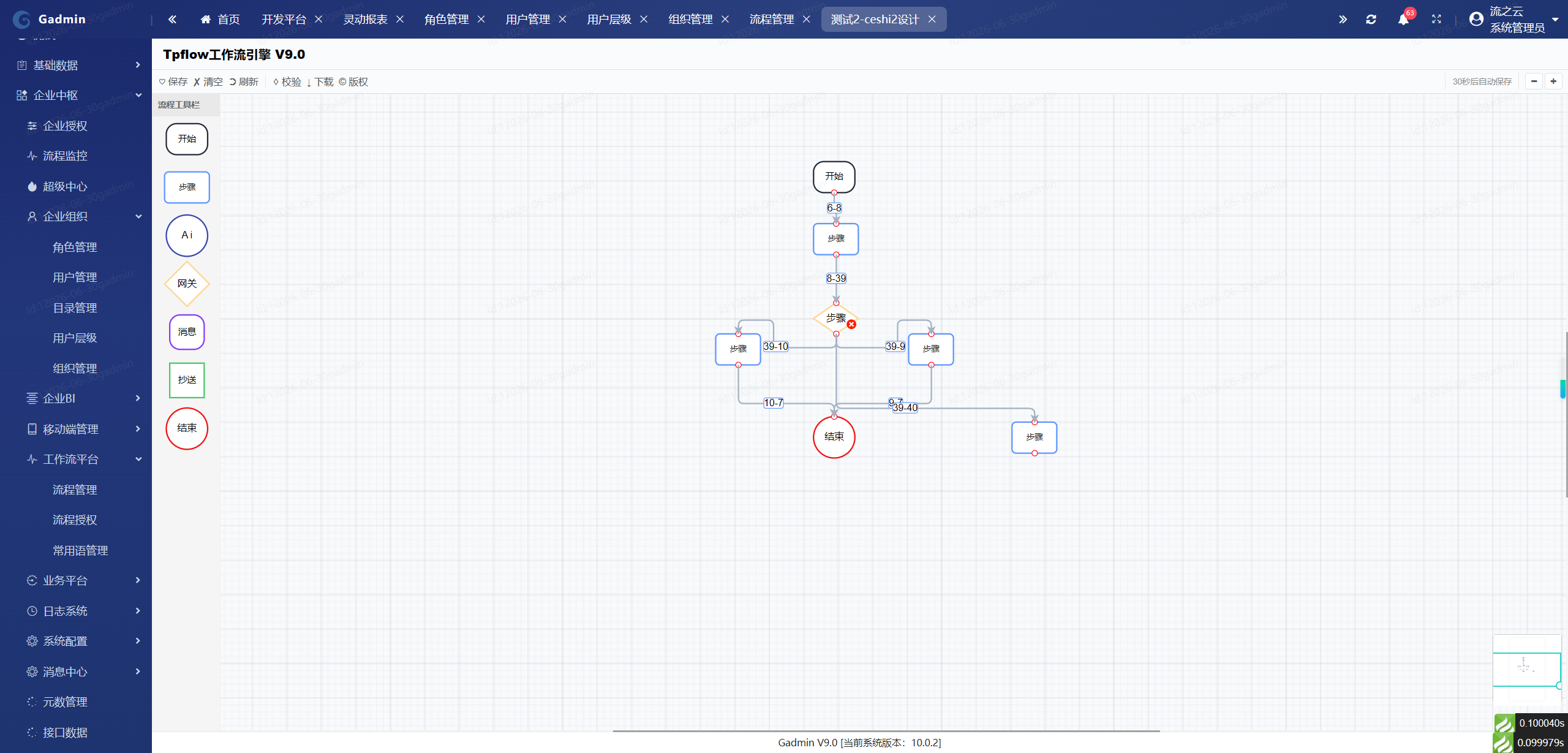Open 流程授权 in the sidebar
This screenshot has height=753, width=1568.
75,520
